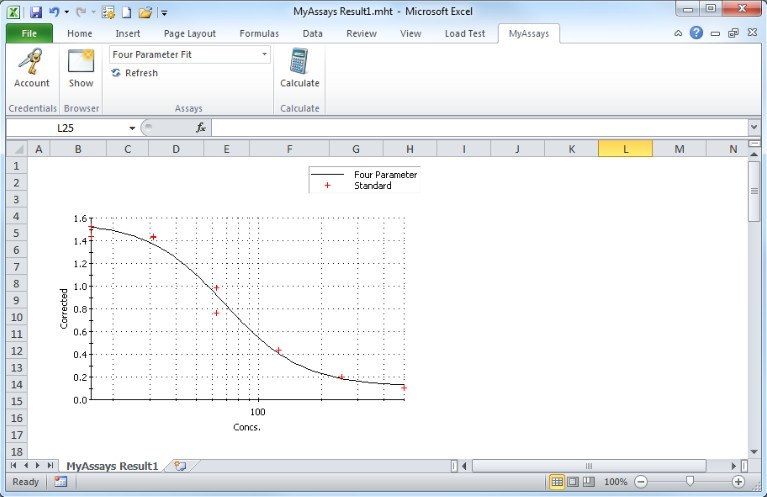
Task: Click the vertical scrollbar thumb
Action: click(x=754, y=191)
